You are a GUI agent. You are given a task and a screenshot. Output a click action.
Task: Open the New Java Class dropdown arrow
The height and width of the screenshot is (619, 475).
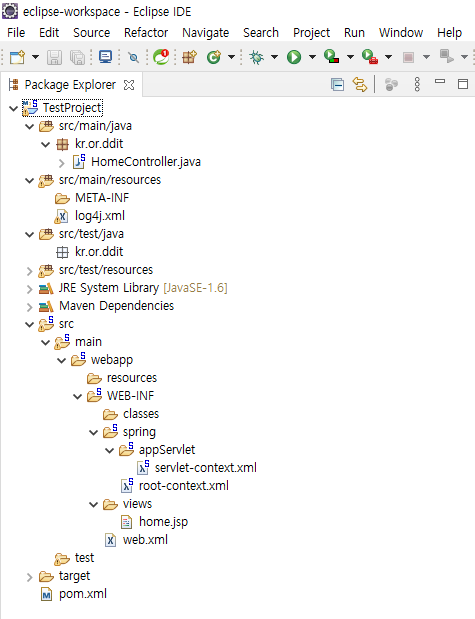click(231, 57)
